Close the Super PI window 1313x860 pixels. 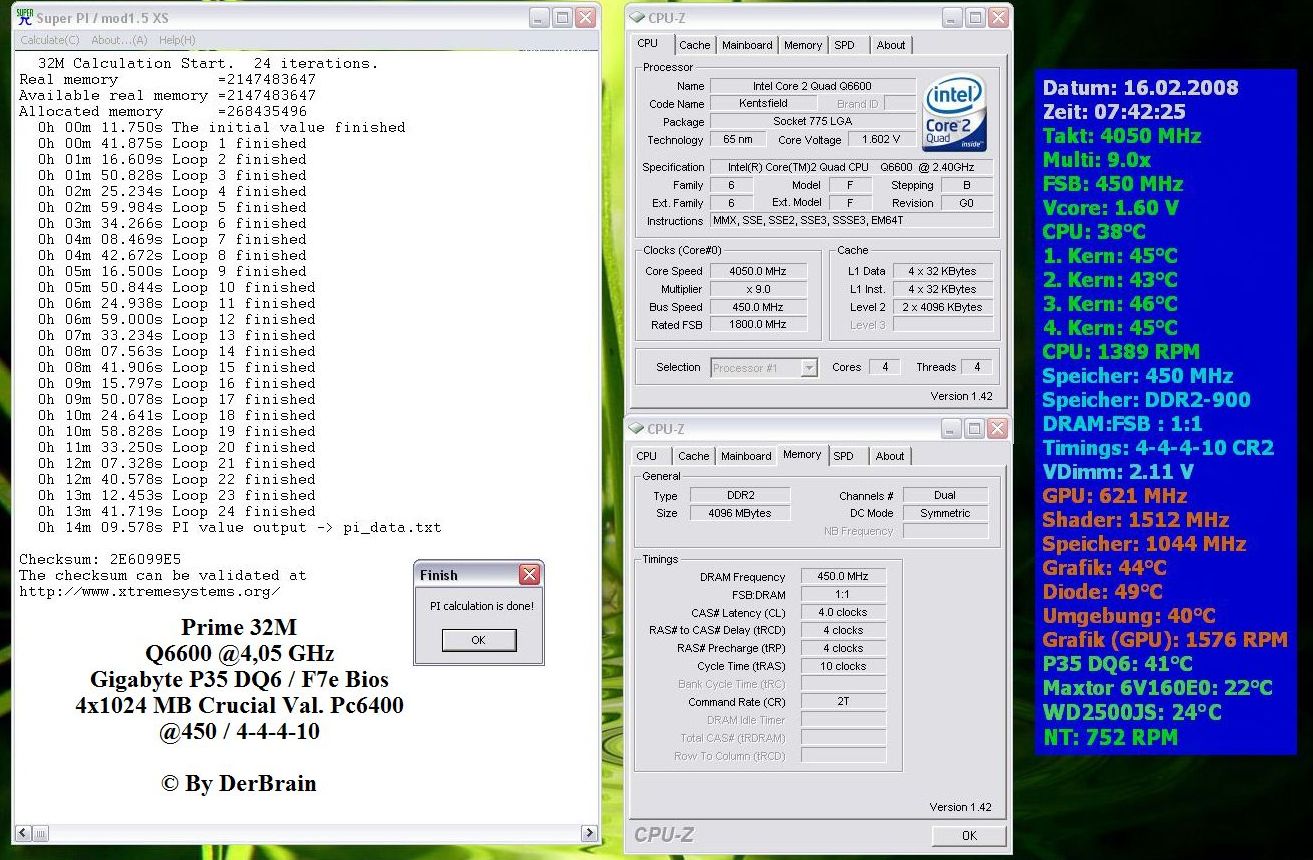pyautogui.click(x=586, y=17)
